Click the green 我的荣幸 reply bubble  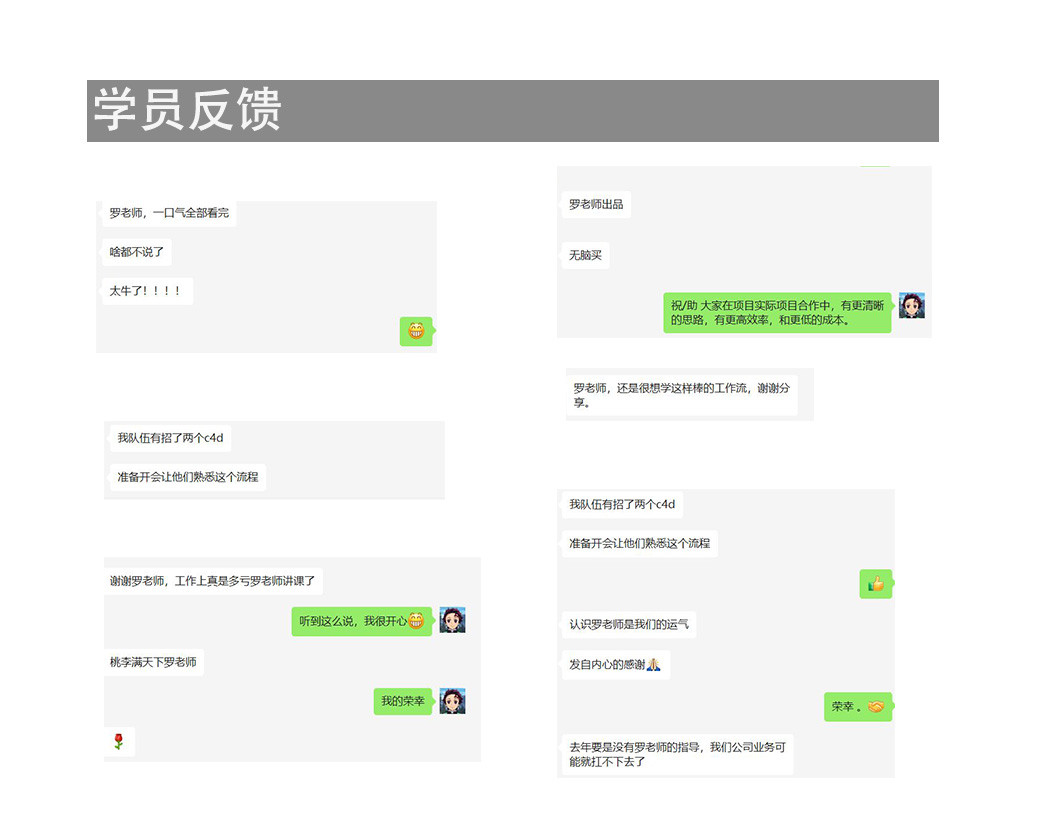[x=403, y=702]
